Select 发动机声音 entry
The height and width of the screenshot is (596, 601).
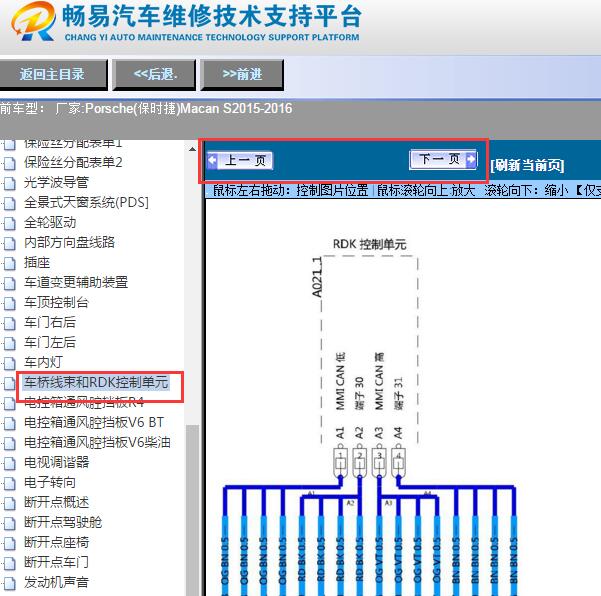(56, 582)
